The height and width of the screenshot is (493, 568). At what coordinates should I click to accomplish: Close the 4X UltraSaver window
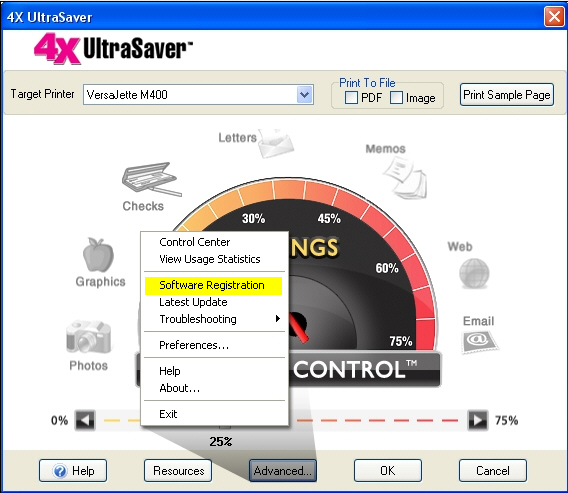click(554, 17)
